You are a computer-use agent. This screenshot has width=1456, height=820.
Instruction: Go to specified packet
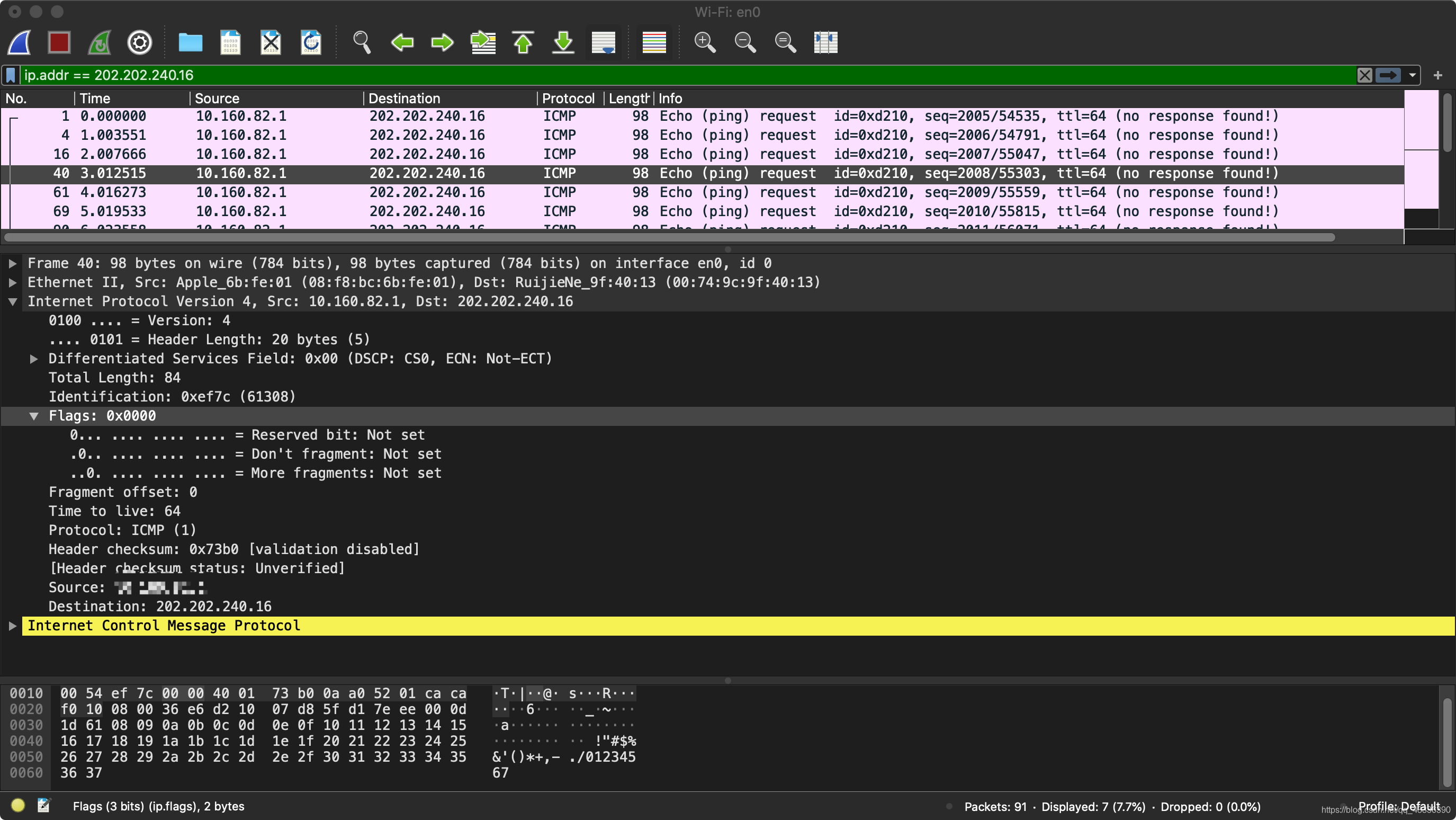tap(483, 43)
